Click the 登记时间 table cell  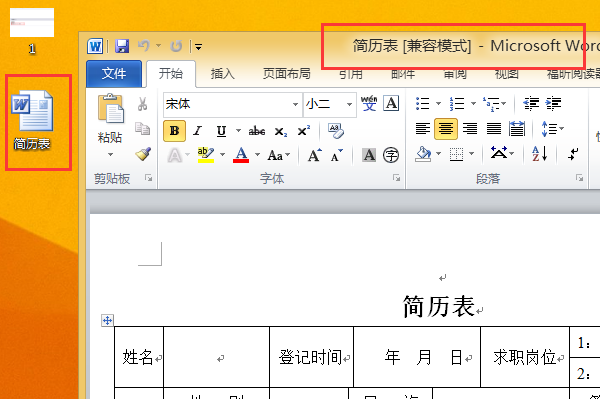pyautogui.click(x=311, y=357)
